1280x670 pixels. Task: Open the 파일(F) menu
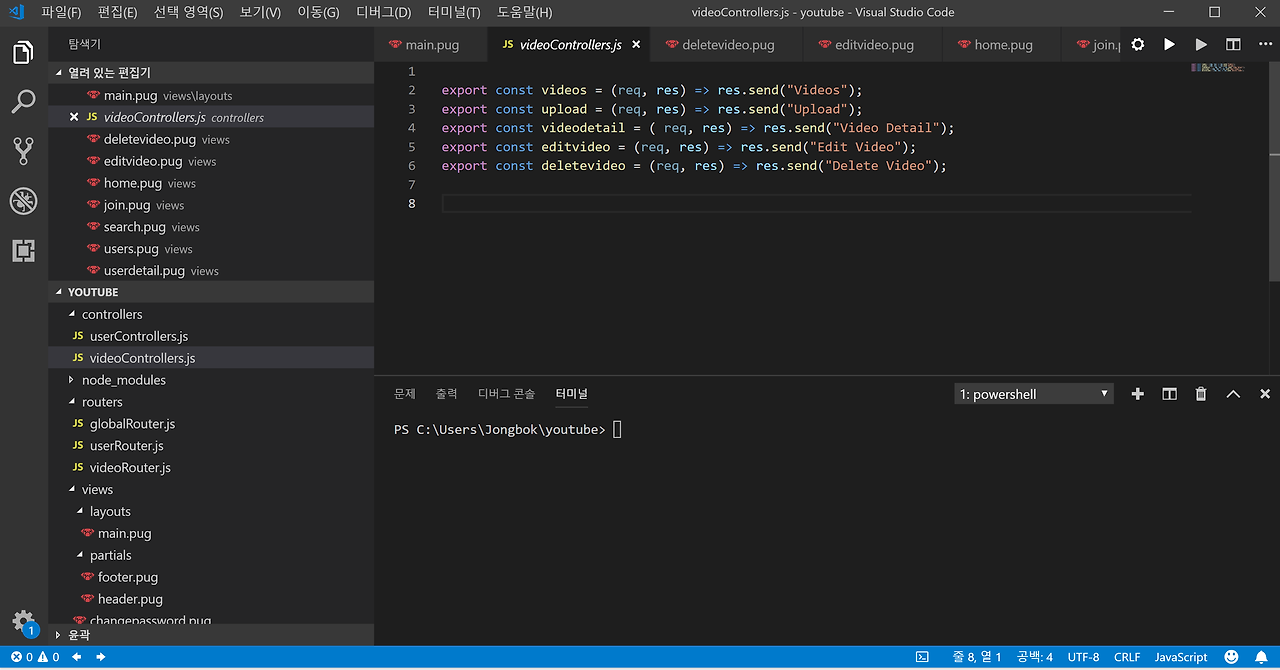coord(61,12)
